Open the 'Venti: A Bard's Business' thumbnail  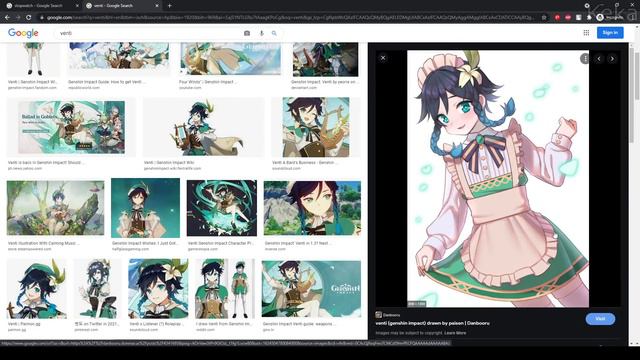[316, 127]
